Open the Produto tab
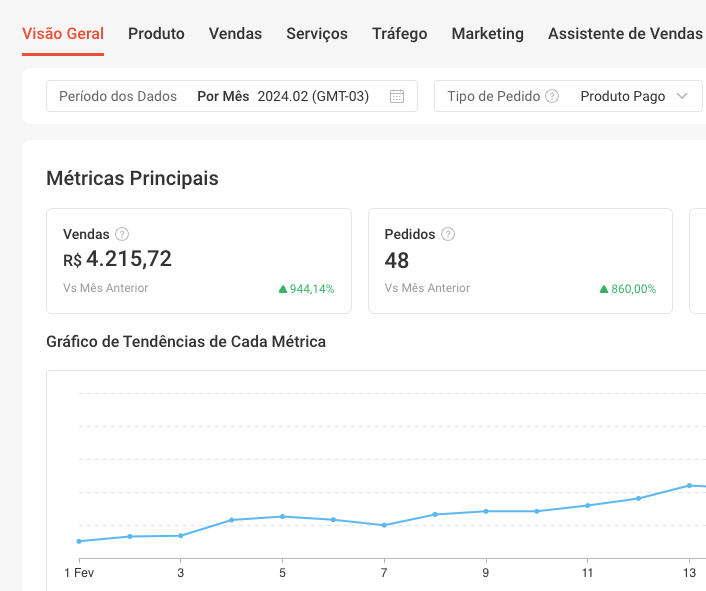The width and height of the screenshot is (706, 591). click(156, 34)
